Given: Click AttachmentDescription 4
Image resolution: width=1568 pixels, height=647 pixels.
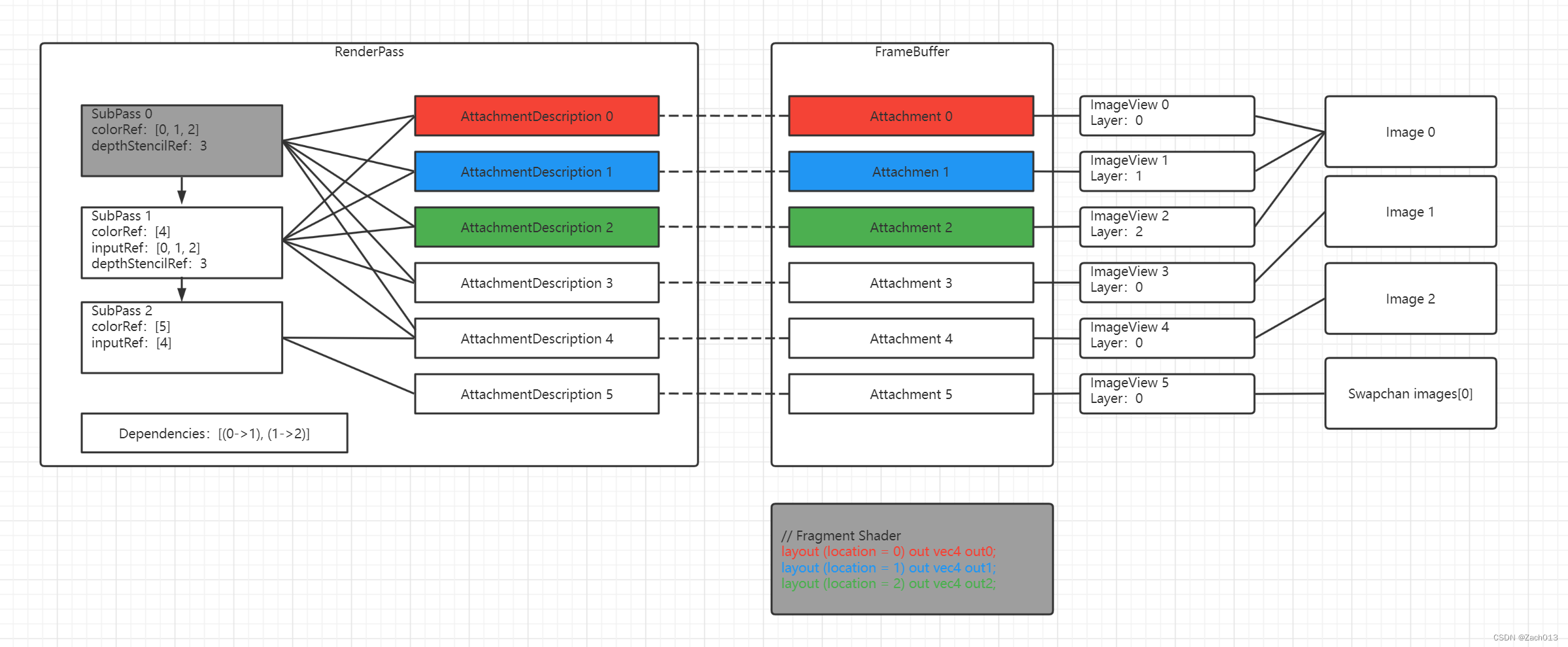Looking at the screenshot, I should [x=536, y=338].
